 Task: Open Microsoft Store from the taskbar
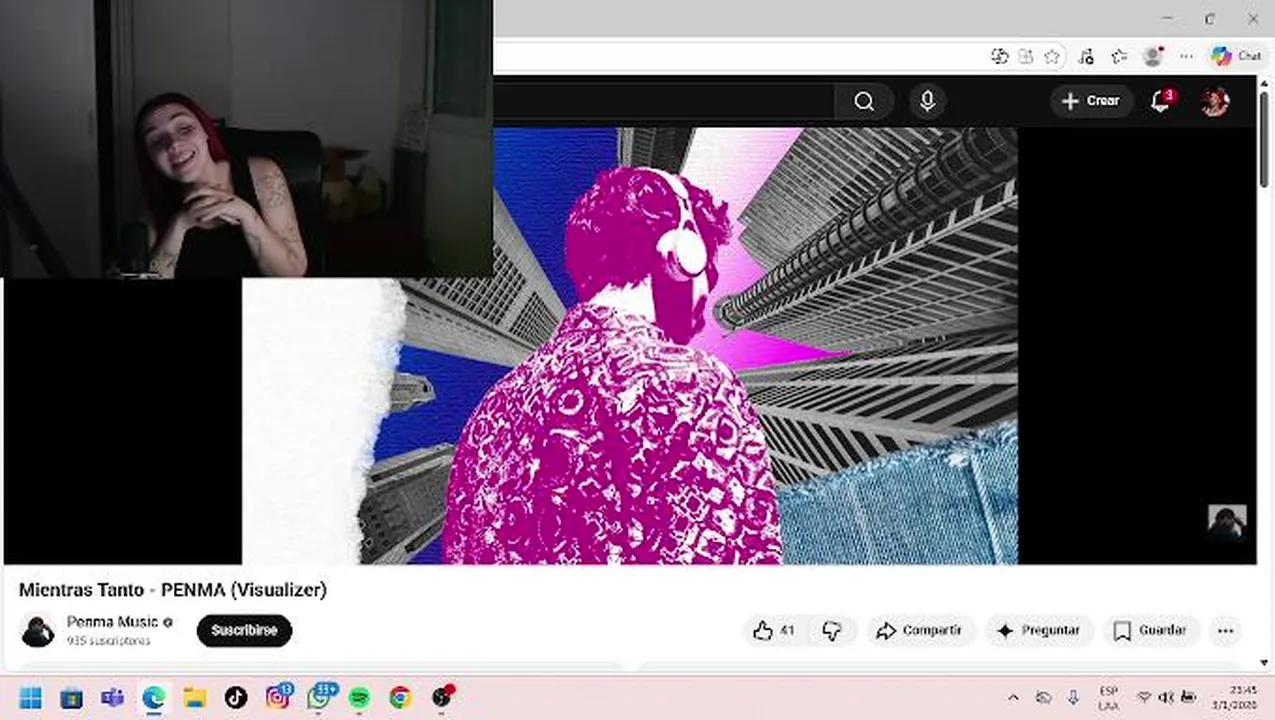tap(71, 697)
